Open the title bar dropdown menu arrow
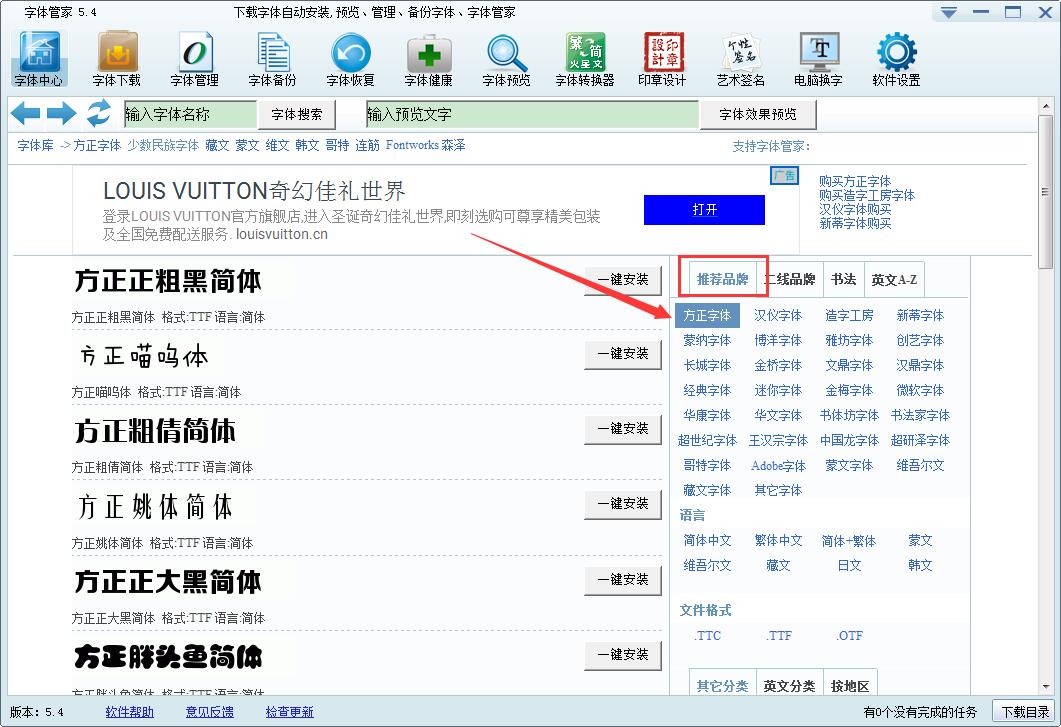The height and width of the screenshot is (727, 1061). pos(949,12)
